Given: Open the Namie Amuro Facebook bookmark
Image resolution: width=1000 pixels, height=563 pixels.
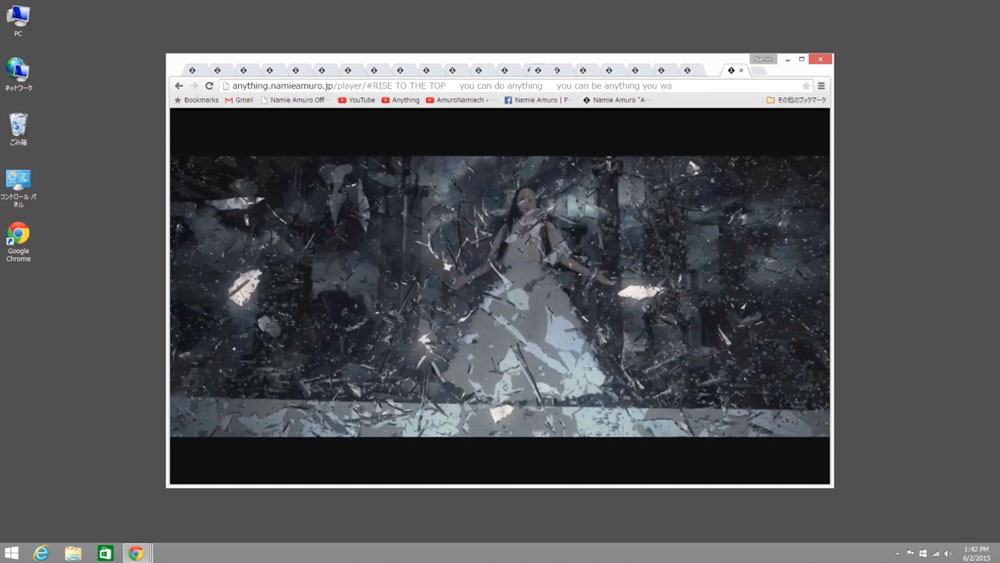Looking at the screenshot, I should 539,100.
